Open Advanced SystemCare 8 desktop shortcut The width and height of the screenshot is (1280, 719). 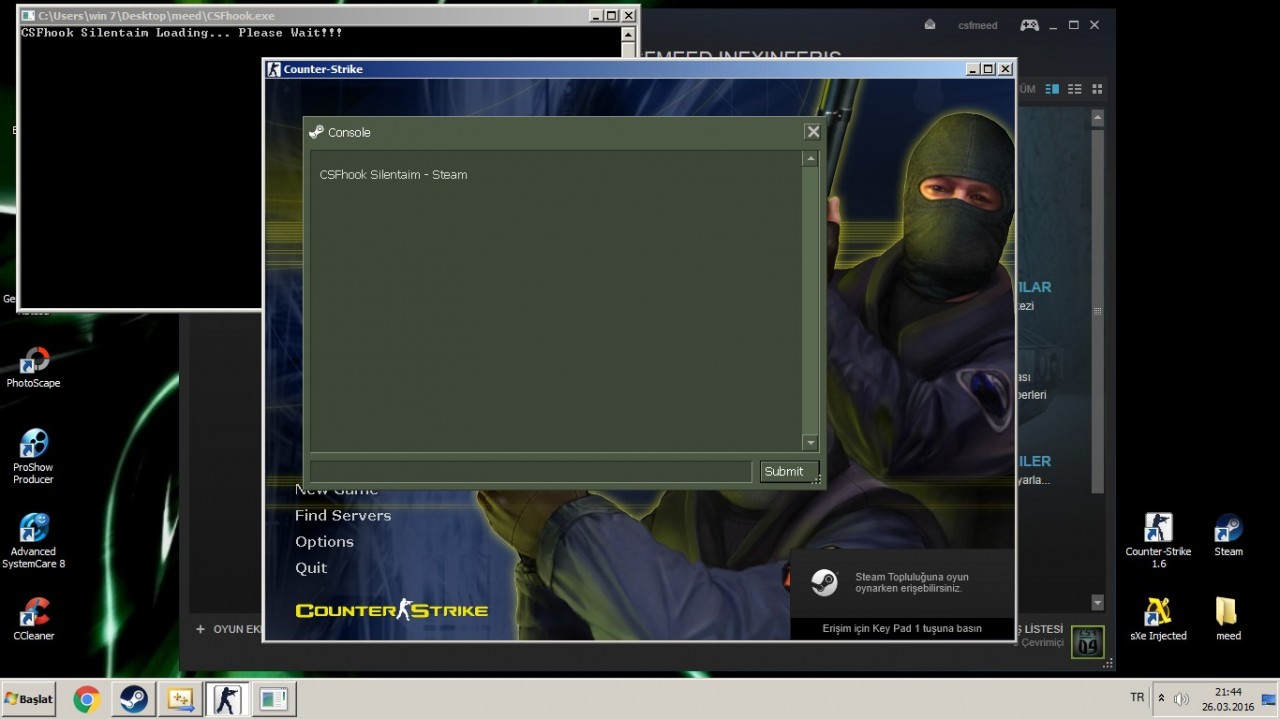(x=34, y=541)
